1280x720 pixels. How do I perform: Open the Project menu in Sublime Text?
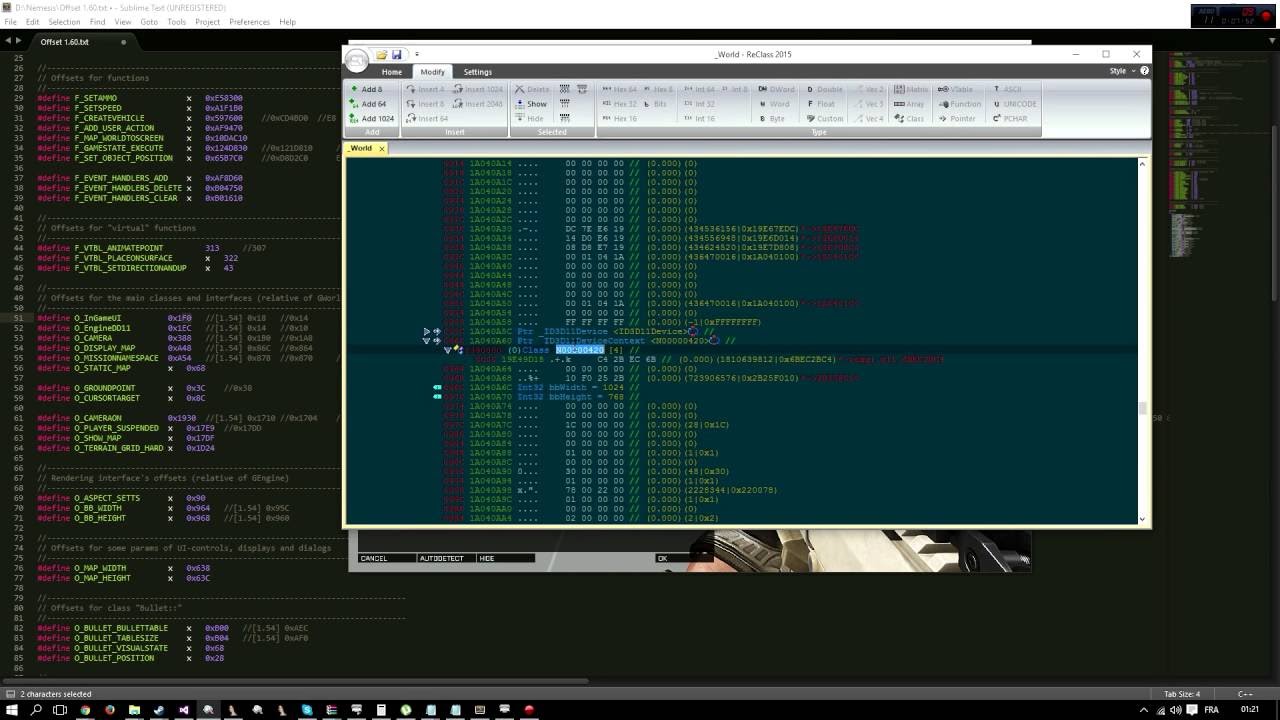(207, 21)
